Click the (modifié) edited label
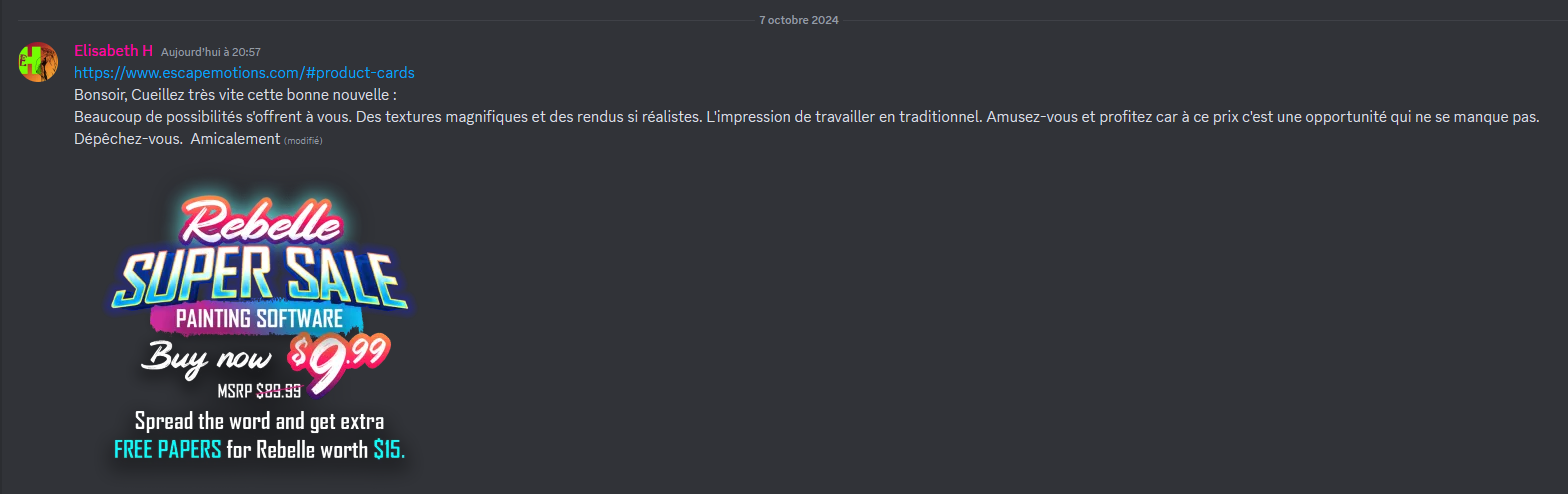Image resolution: width=1568 pixels, height=494 pixels. [x=303, y=141]
